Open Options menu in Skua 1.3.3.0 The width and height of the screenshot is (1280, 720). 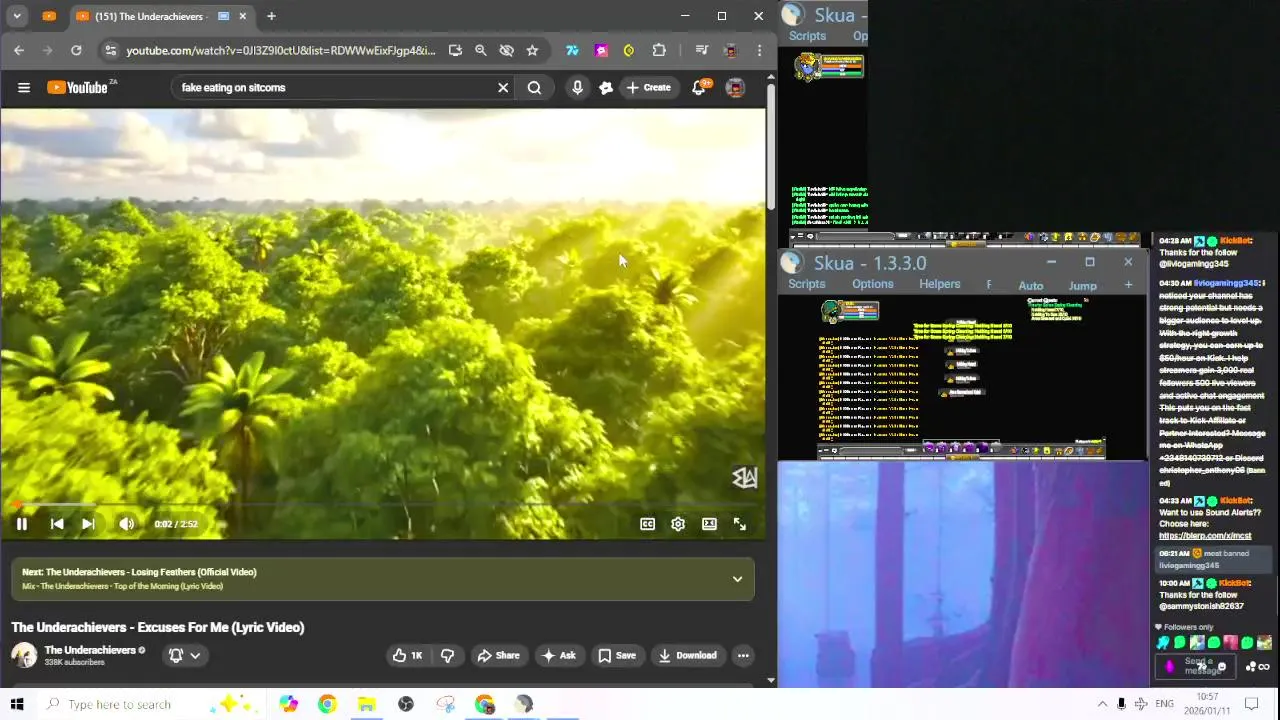coord(873,285)
